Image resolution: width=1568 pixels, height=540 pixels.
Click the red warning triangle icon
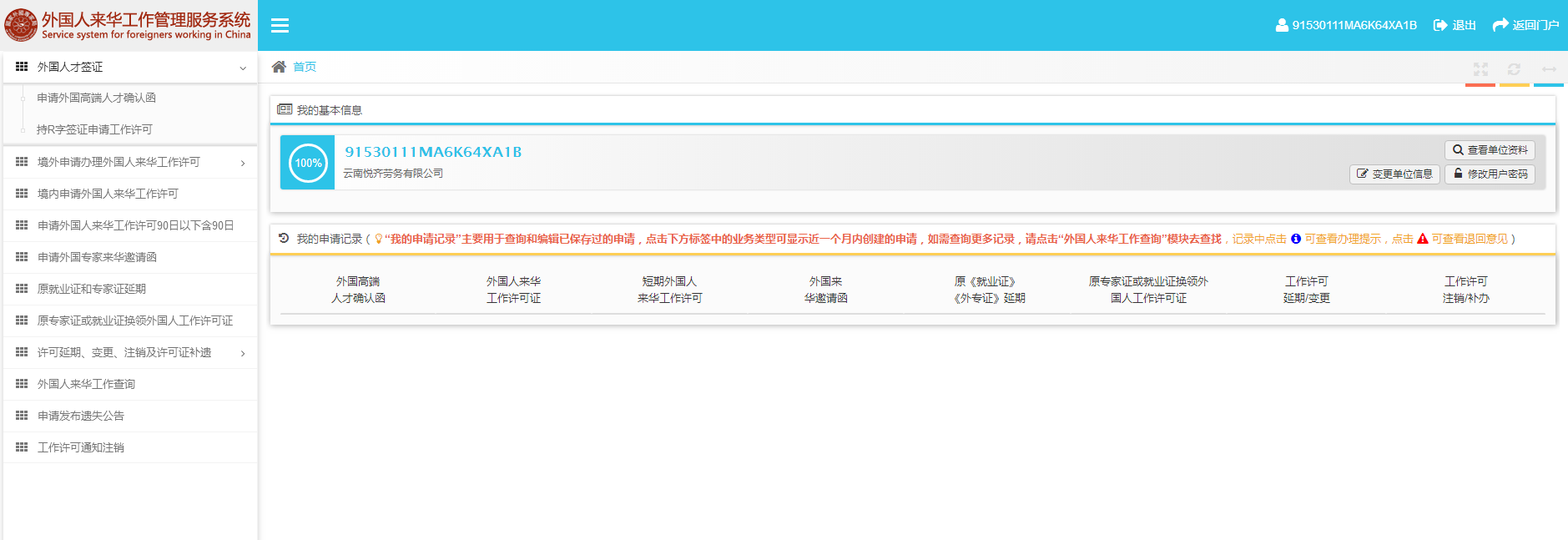pyautogui.click(x=1423, y=239)
